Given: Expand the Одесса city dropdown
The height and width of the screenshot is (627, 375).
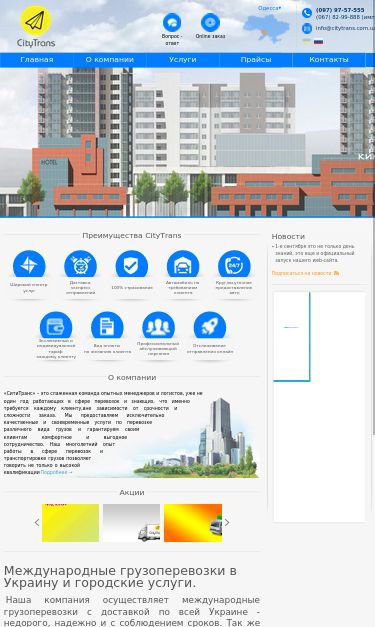Looking at the screenshot, I should [269, 8].
